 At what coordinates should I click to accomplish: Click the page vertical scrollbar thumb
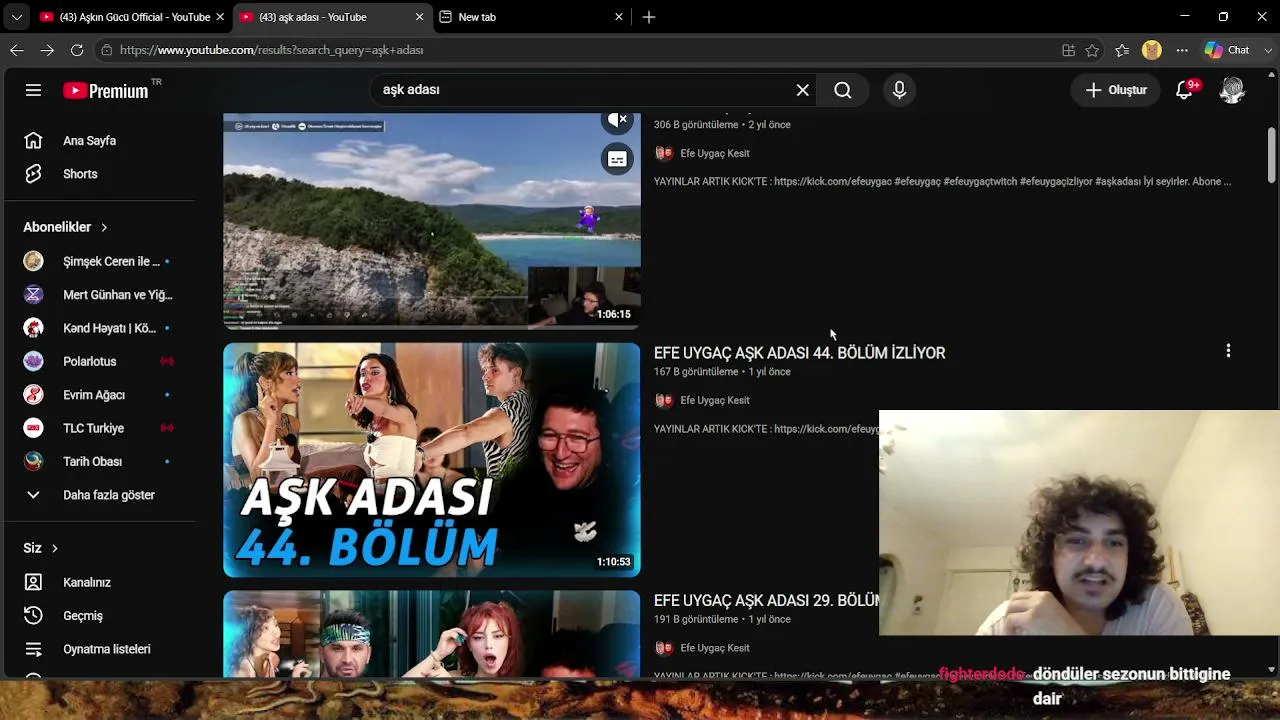click(x=1272, y=155)
